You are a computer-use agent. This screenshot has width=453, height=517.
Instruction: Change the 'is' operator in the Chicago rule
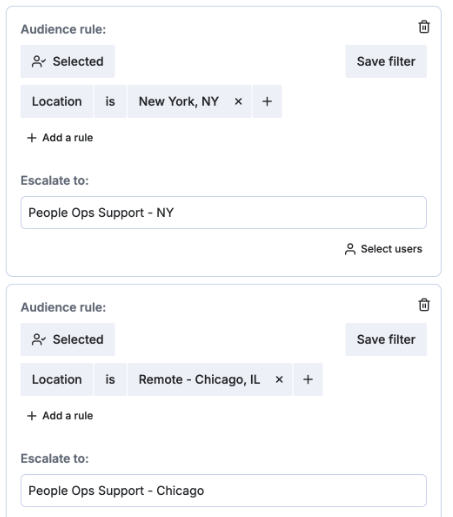point(110,379)
